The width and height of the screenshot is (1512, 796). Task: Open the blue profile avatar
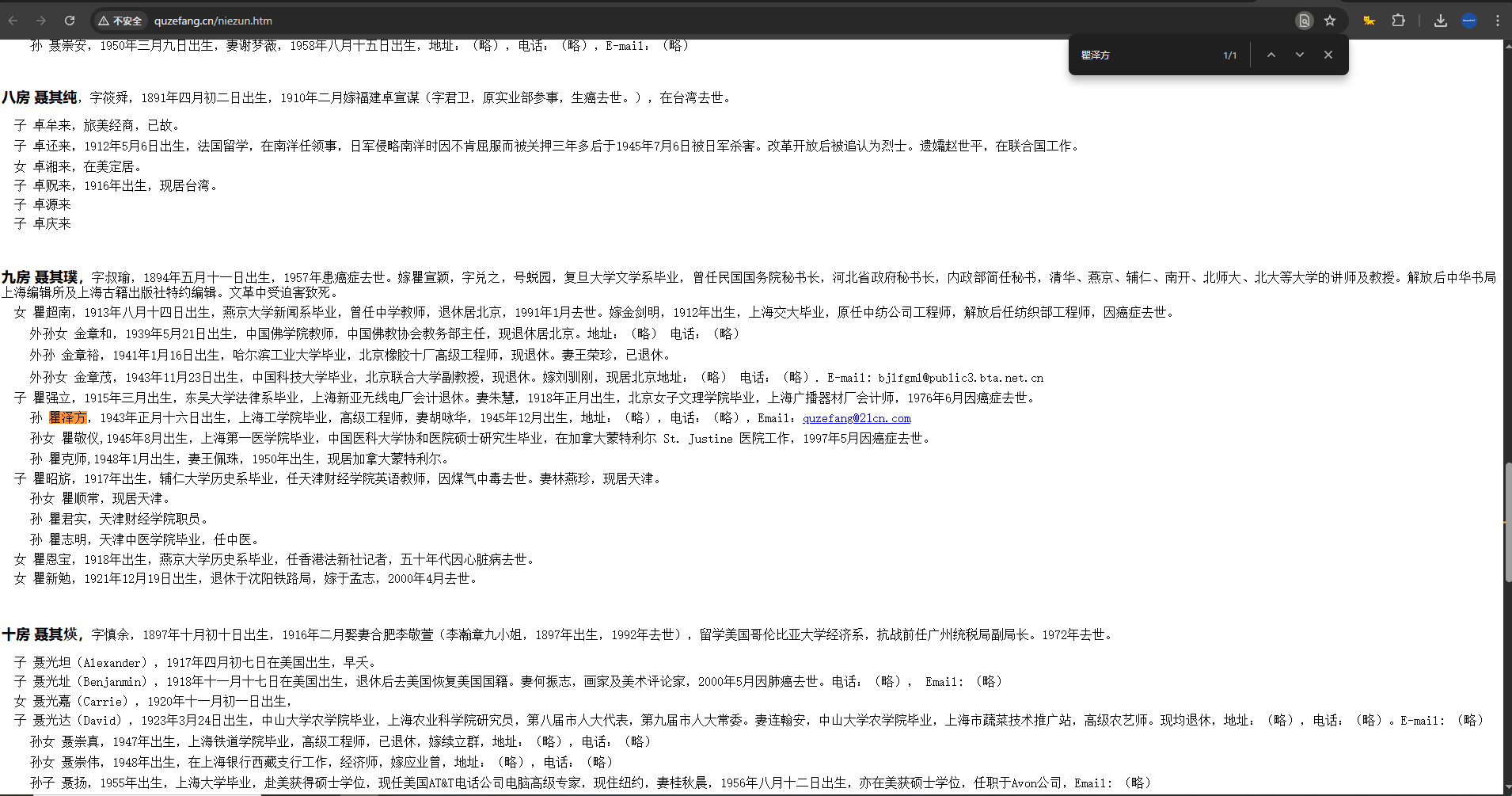pyautogui.click(x=1469, y=21)
